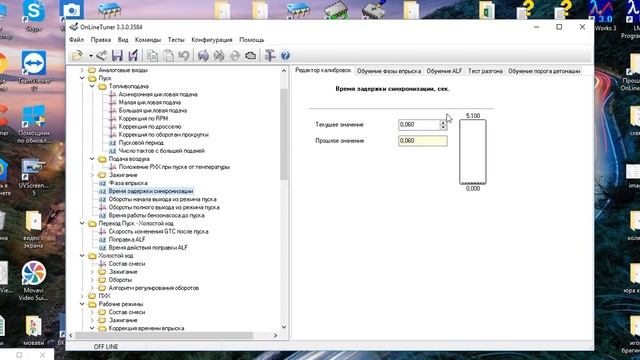640x360 pixels.
Task: Switch to the Тест разгона tab
Action: 485,71
